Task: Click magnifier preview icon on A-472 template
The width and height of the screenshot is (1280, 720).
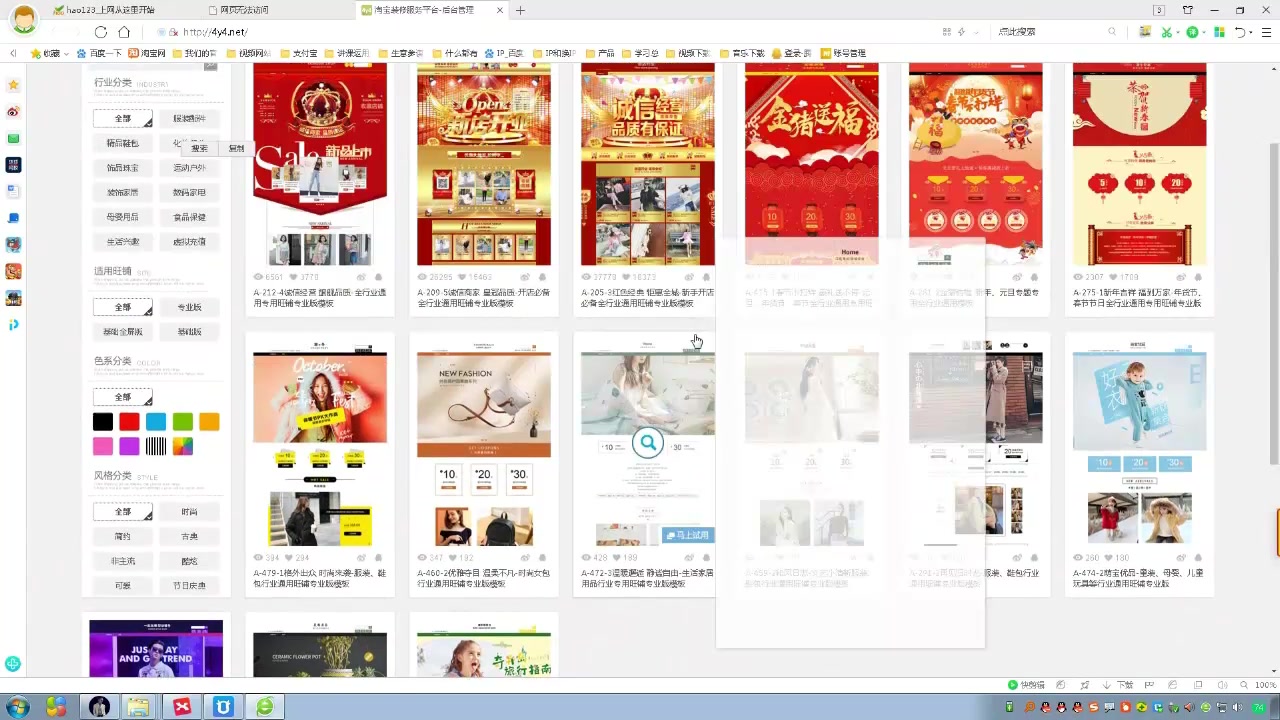Action: point(648,442)
